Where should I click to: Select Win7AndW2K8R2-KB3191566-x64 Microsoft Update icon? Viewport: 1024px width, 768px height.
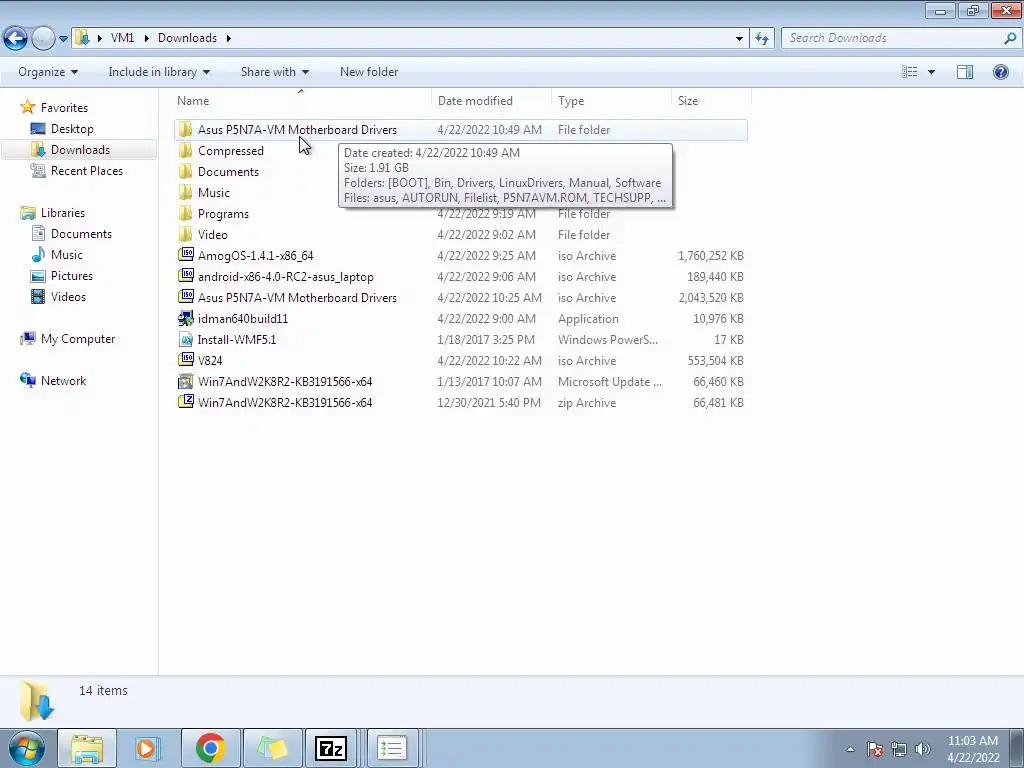[185, 381]
